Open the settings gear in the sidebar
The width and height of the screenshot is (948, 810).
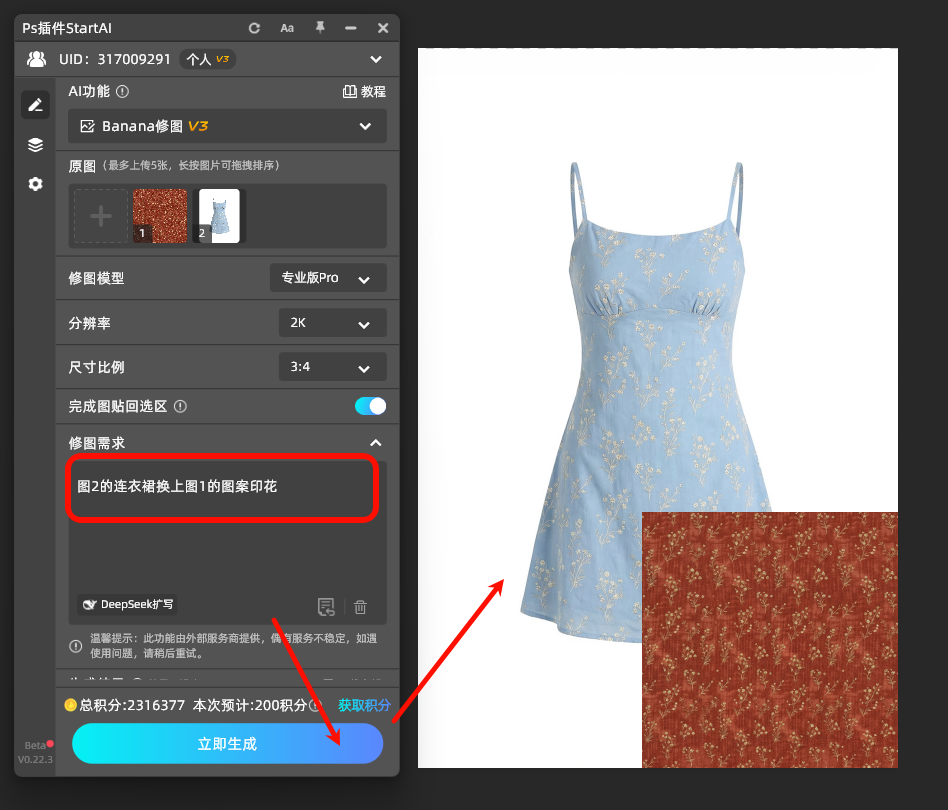[x=36, y=184]
